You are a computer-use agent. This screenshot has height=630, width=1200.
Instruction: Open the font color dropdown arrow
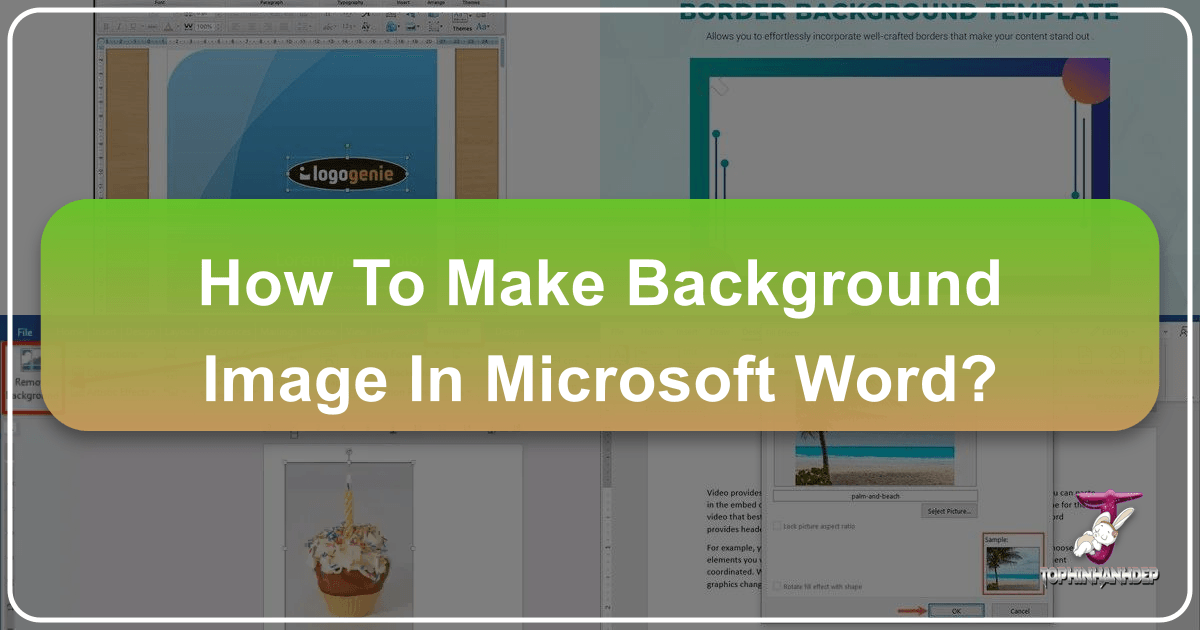(x=178, y=26)
